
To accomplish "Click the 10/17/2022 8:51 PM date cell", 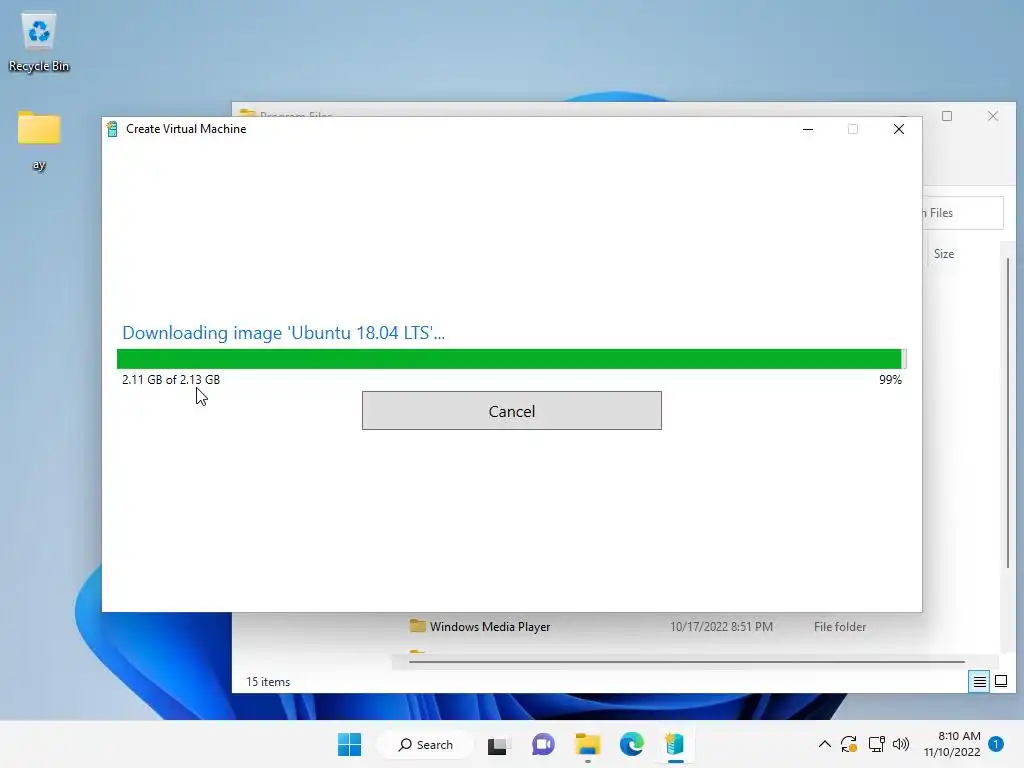I will [721, 626].
